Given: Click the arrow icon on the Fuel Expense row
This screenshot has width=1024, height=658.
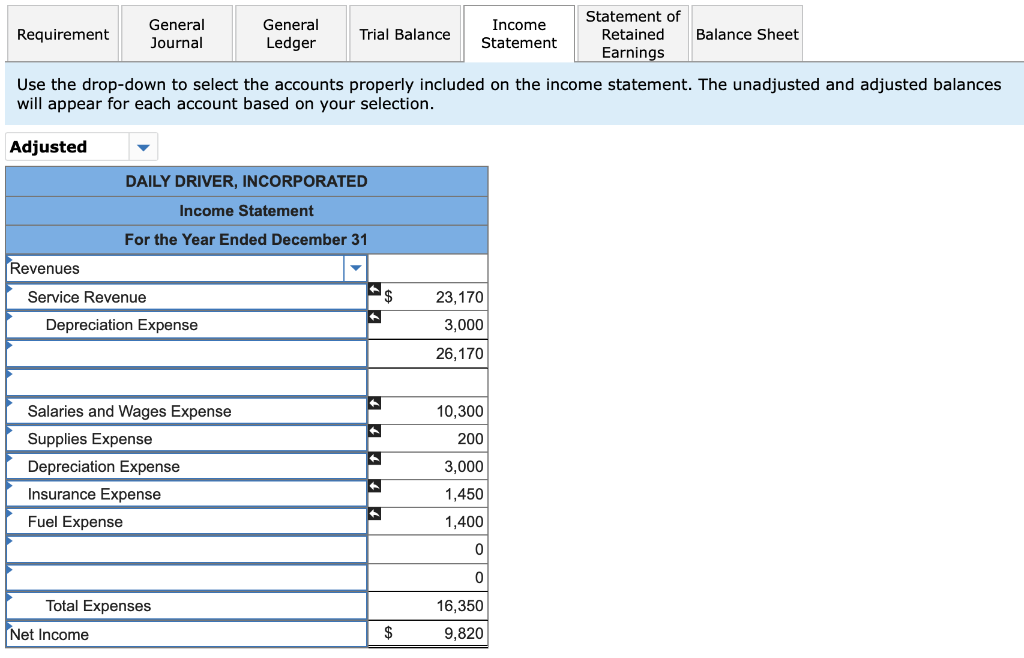Looking at the screenshot, I should [374, 514].
